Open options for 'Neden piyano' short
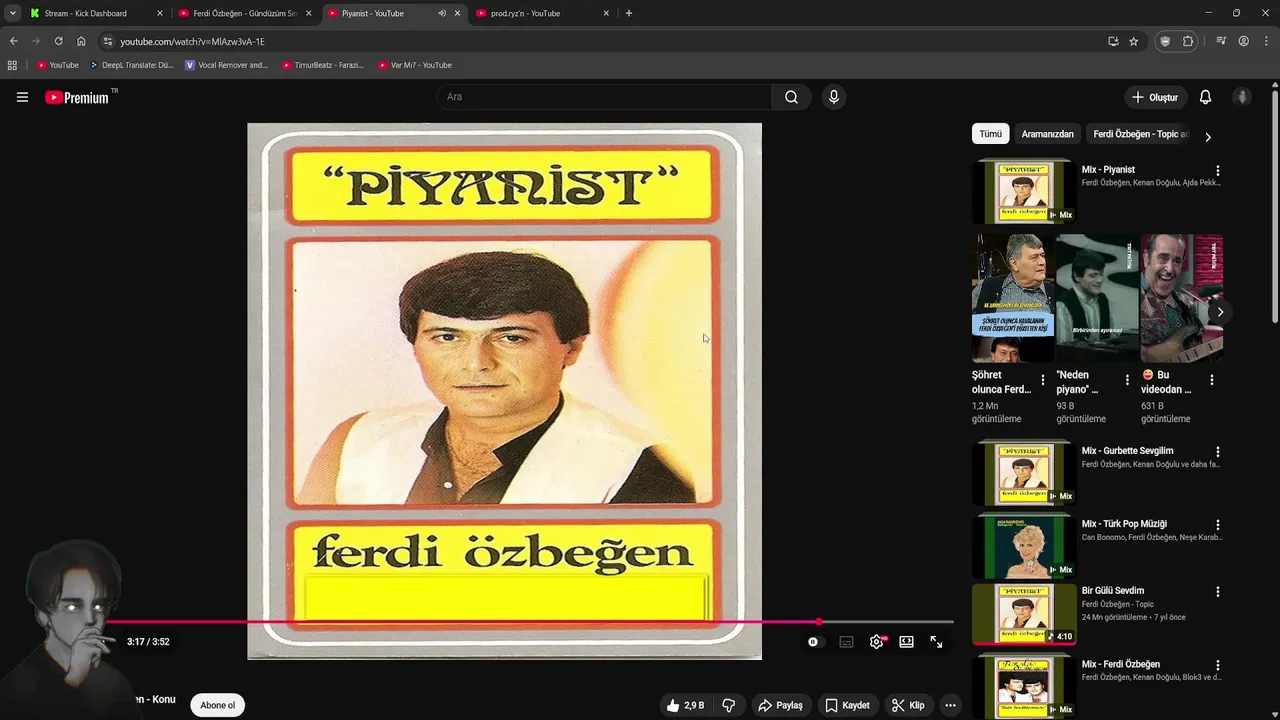1280x720 pixels. click(1127, 380)
